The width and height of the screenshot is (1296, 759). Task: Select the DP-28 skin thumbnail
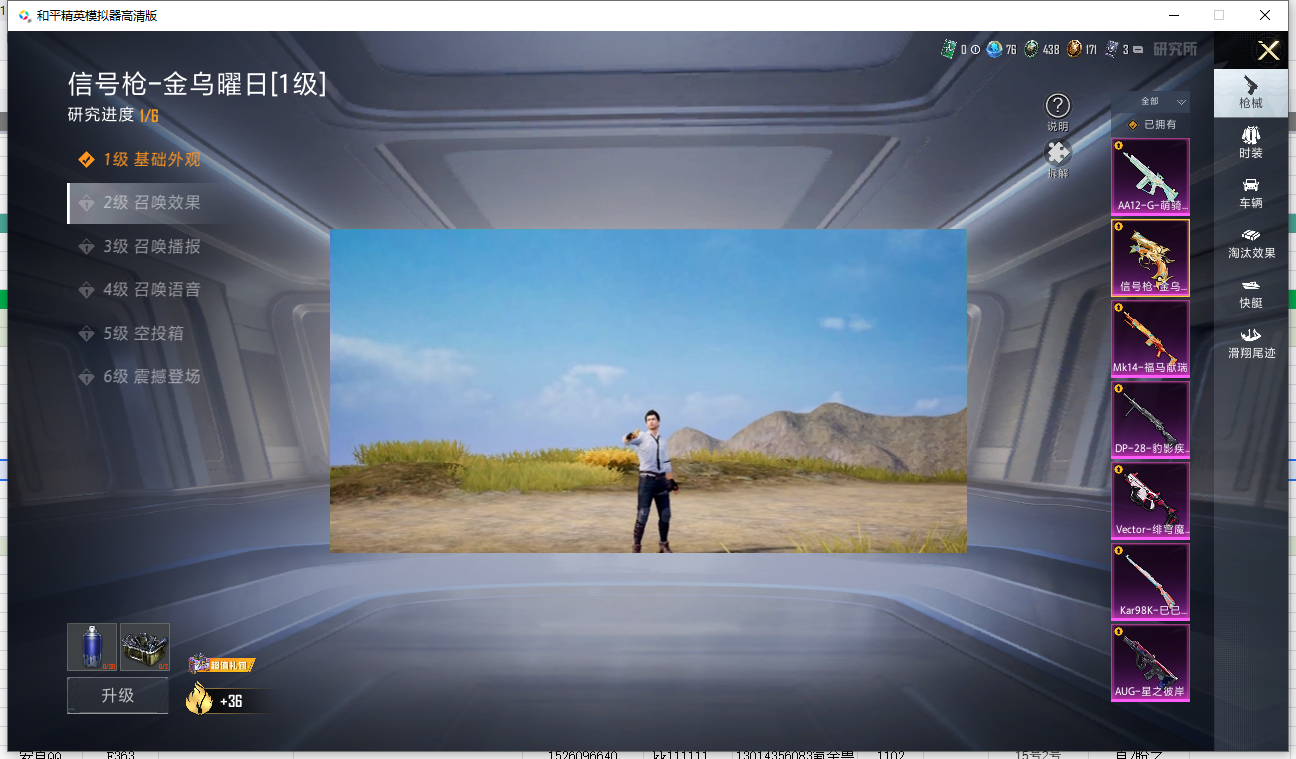click(1151, 419)
